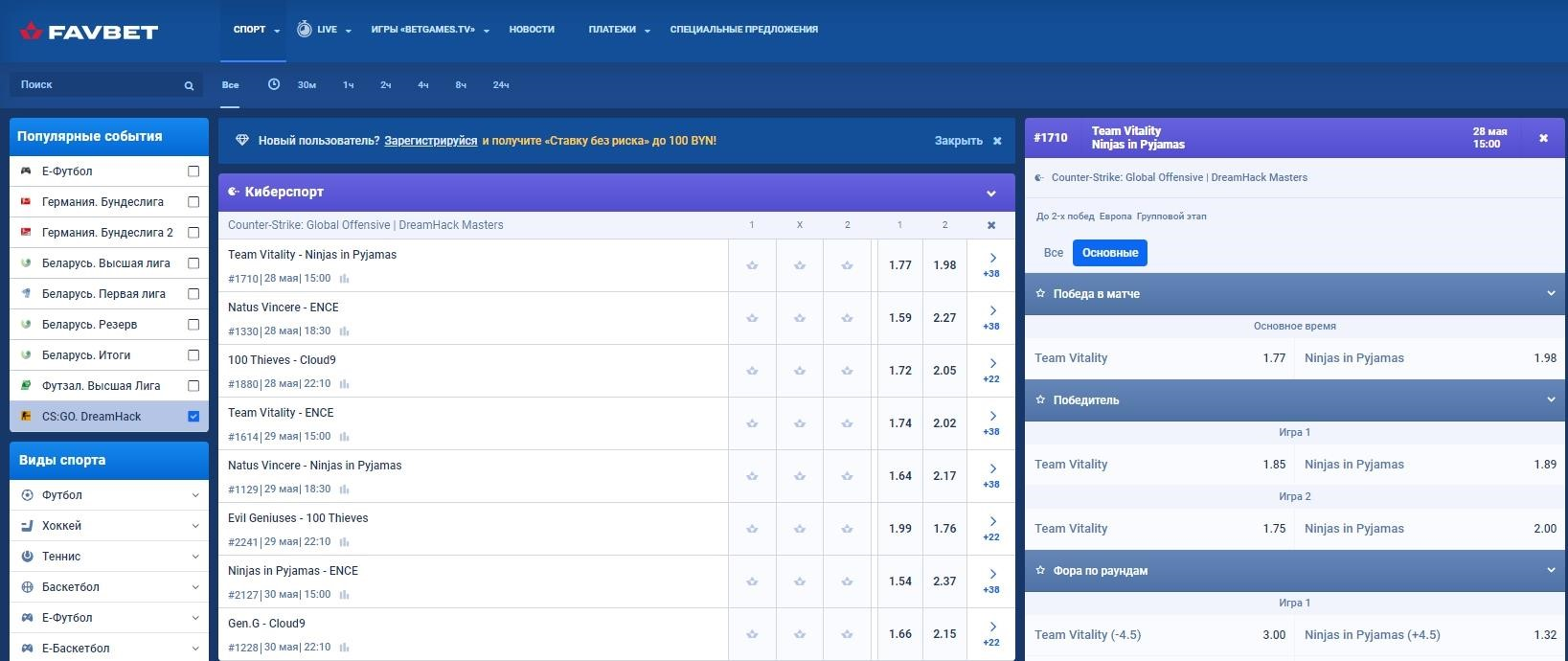Image resolution: width=1568 pixels, height=661 pixels.
Task: Favorite the Победитель market star
Action: pos(1040,400)
